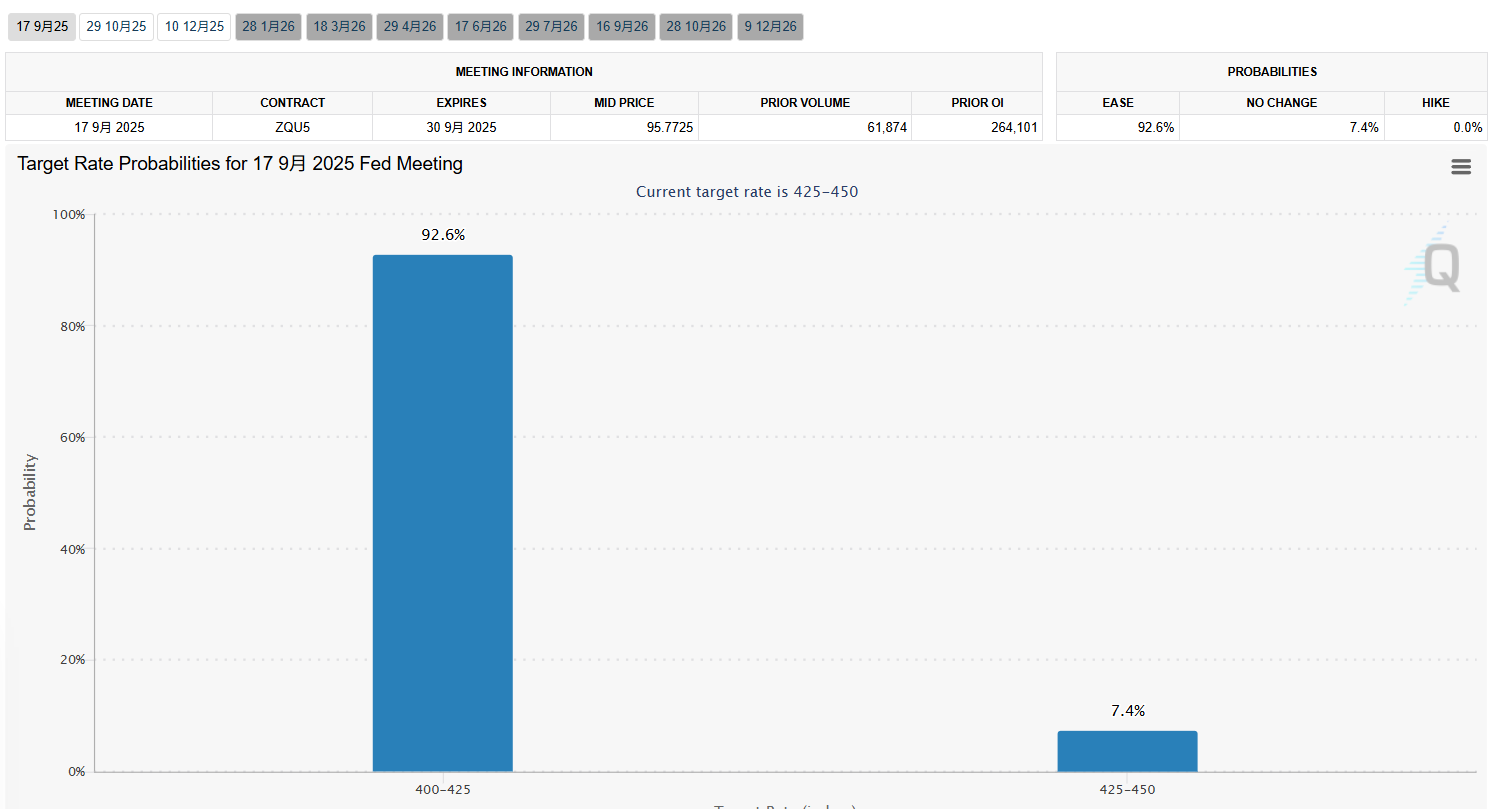Select the 17 9月25 meeting tab
This screenshot has width=1498, height=809.
tap(42, 27)
